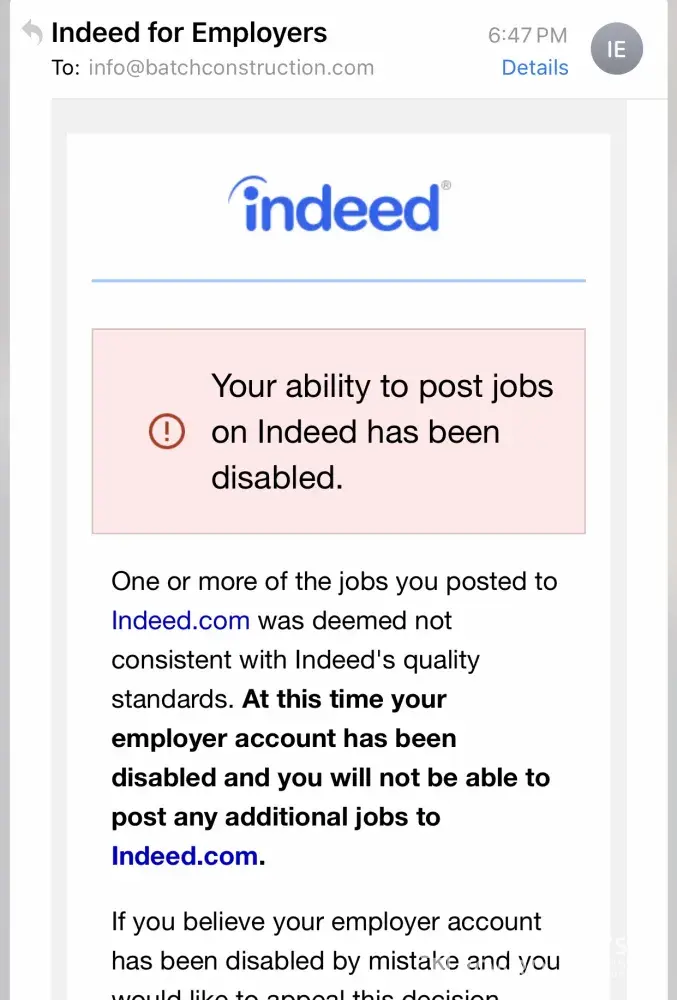Tap the bold "employer account has been" text

coord(284,738)
